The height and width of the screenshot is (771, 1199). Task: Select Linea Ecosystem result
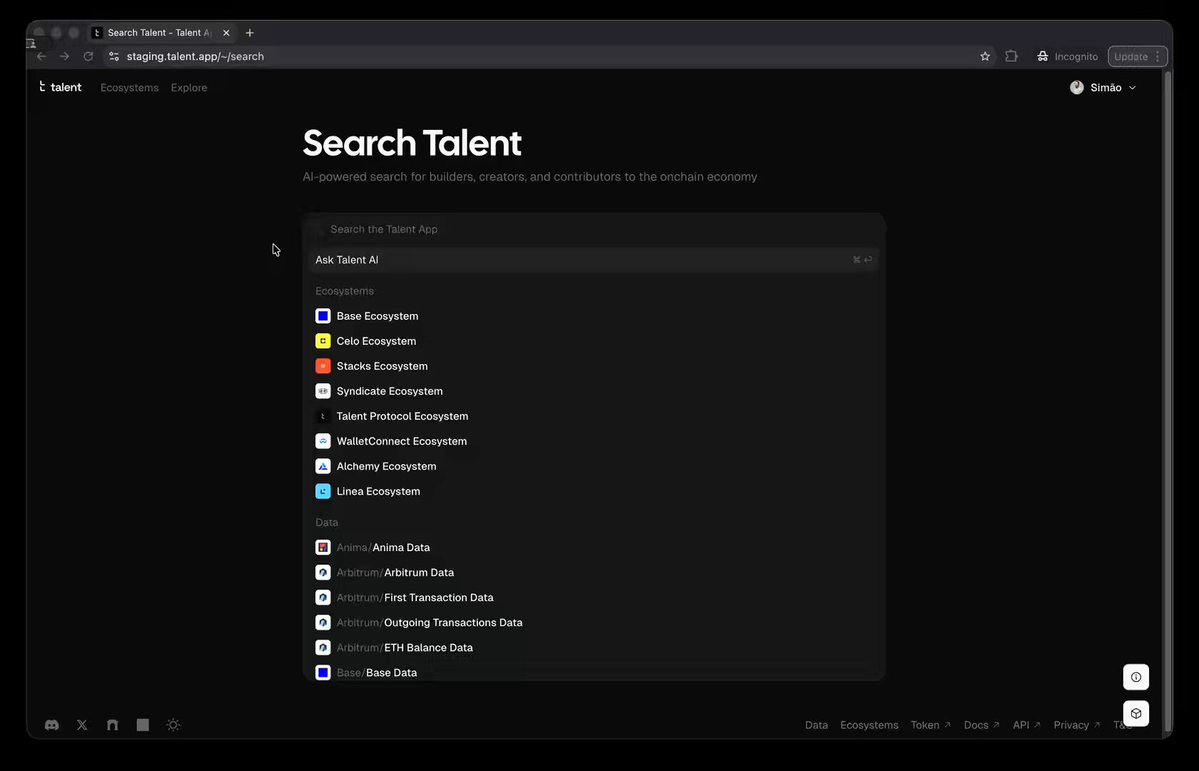coord(594,491)
